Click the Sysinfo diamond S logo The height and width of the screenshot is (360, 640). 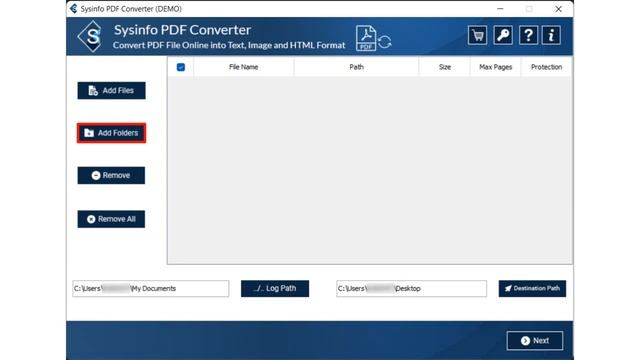point(90,37)
